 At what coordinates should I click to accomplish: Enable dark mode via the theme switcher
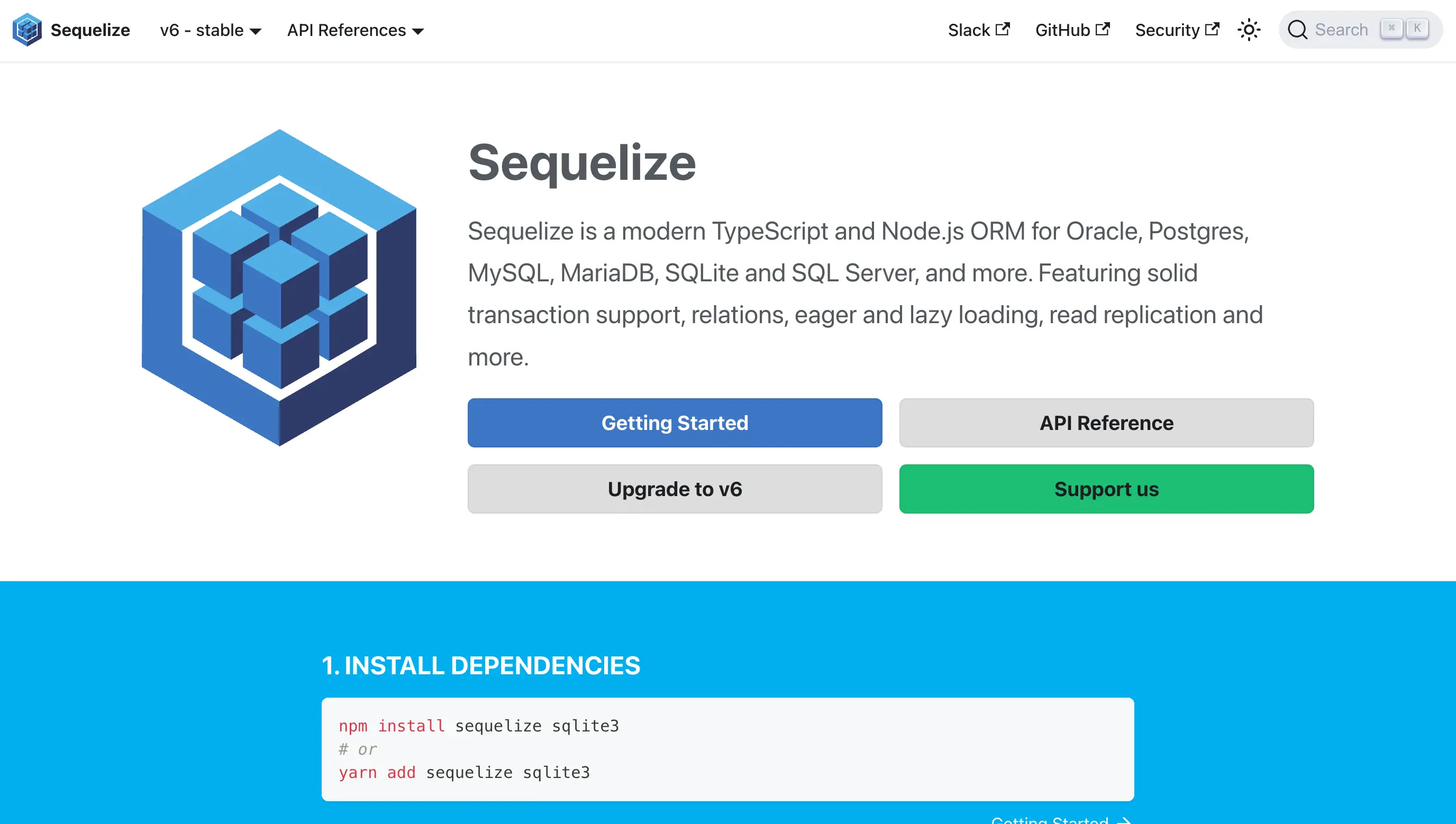(1249, 30)
